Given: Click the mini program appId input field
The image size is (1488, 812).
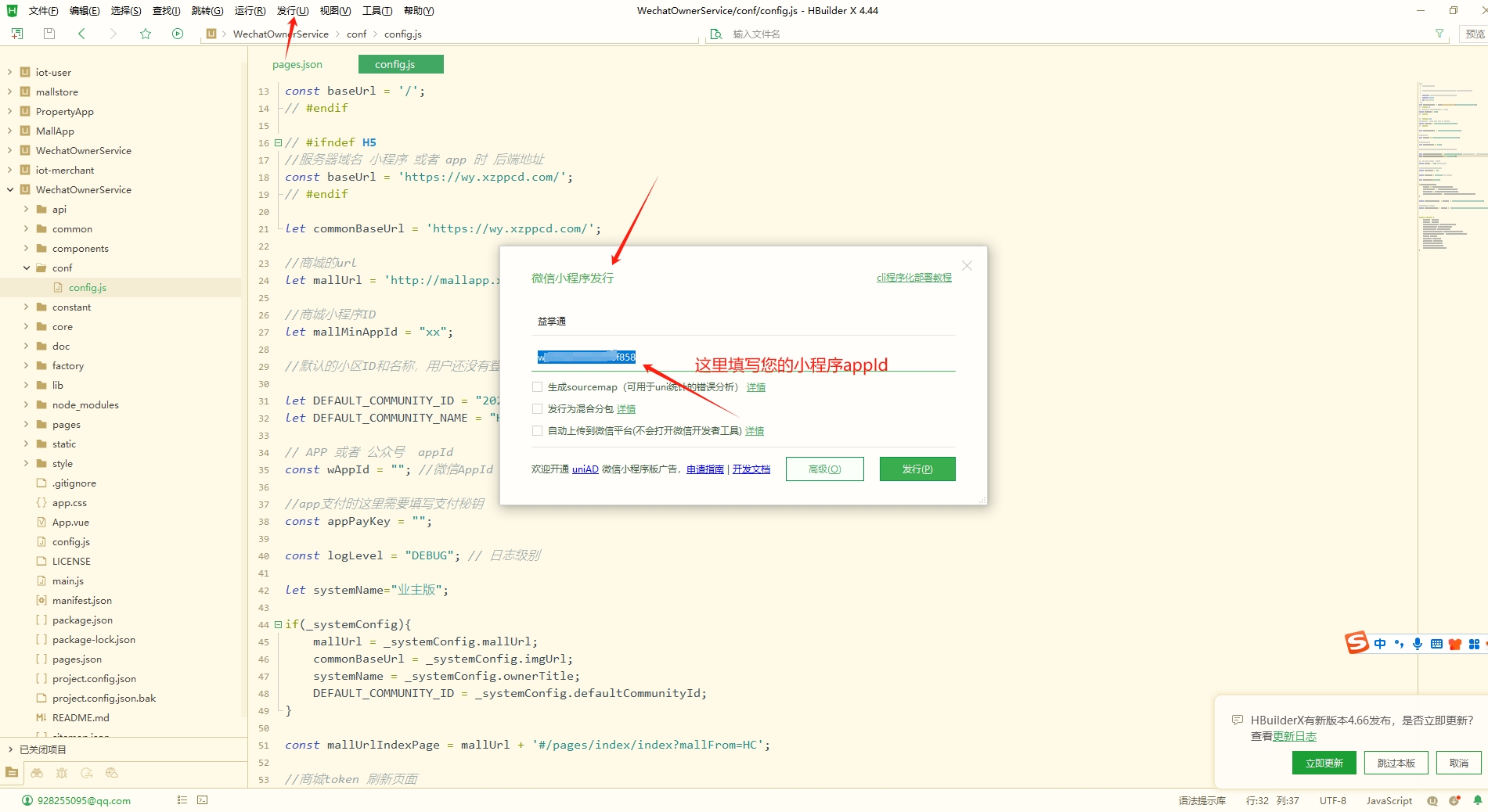Looking at the screenshot, I should (743, 357).
